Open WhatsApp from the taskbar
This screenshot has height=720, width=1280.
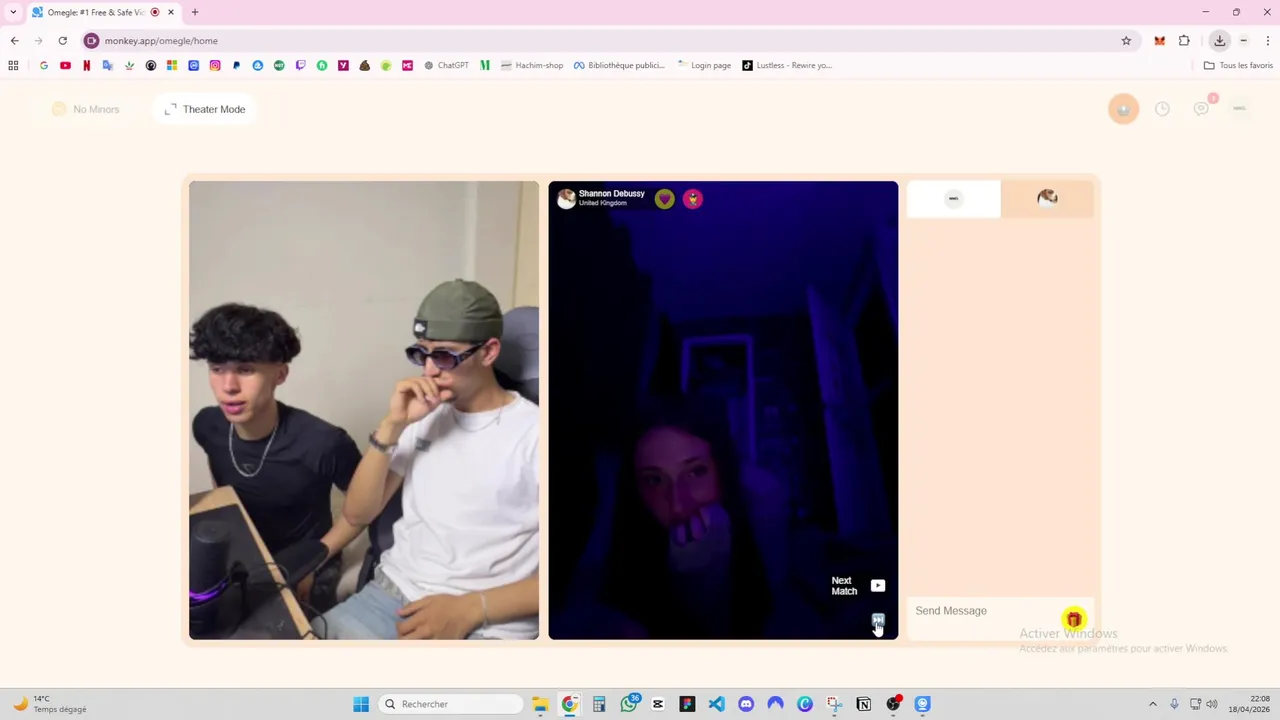629,704
